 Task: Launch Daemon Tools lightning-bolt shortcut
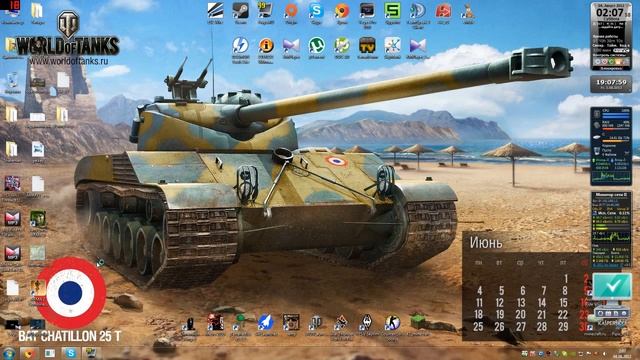click(x=240, y=46)
